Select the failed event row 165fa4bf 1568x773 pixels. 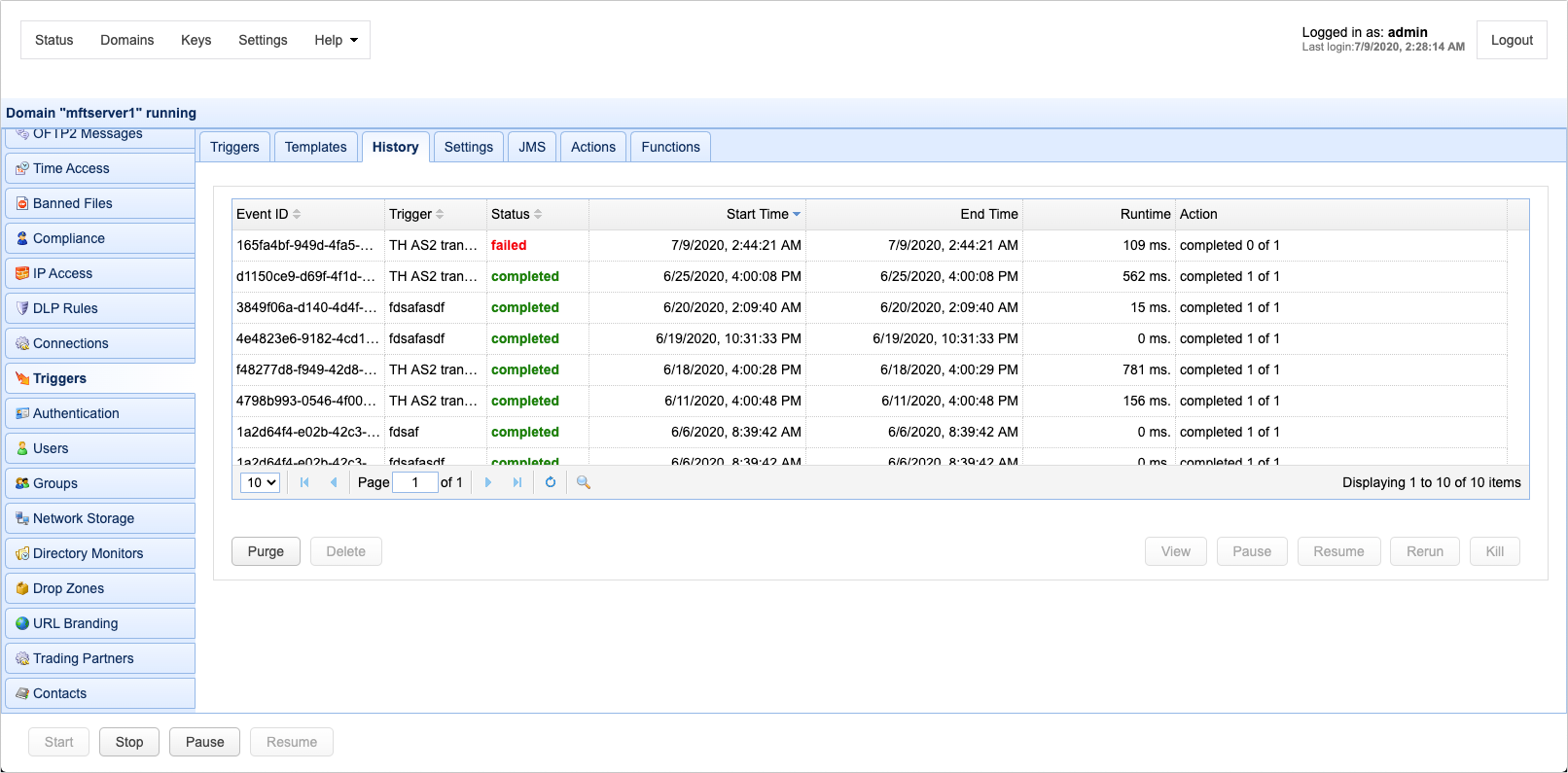pyautogui.click(x=870, y=245)
